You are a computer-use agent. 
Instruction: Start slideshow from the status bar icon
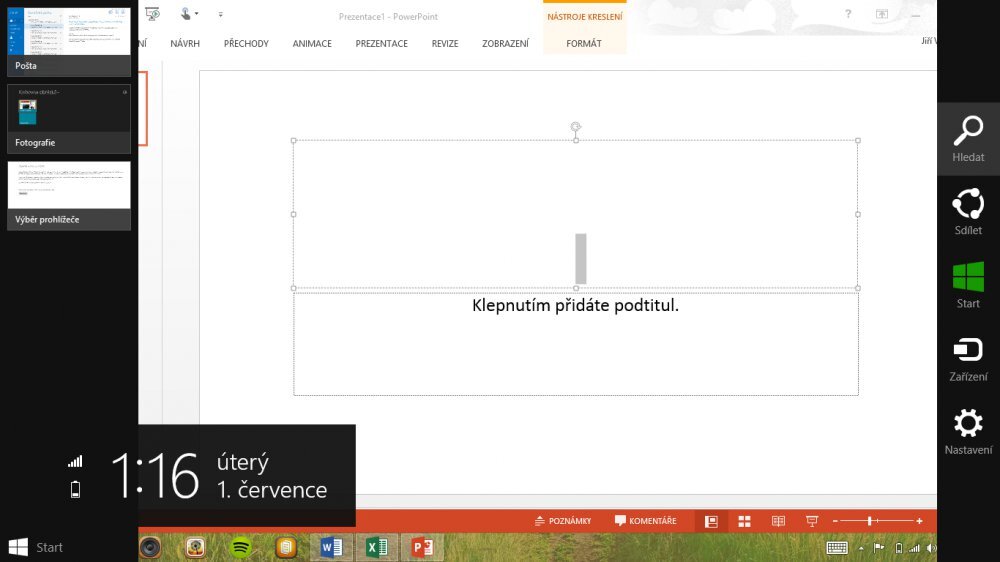coord(812,521)
